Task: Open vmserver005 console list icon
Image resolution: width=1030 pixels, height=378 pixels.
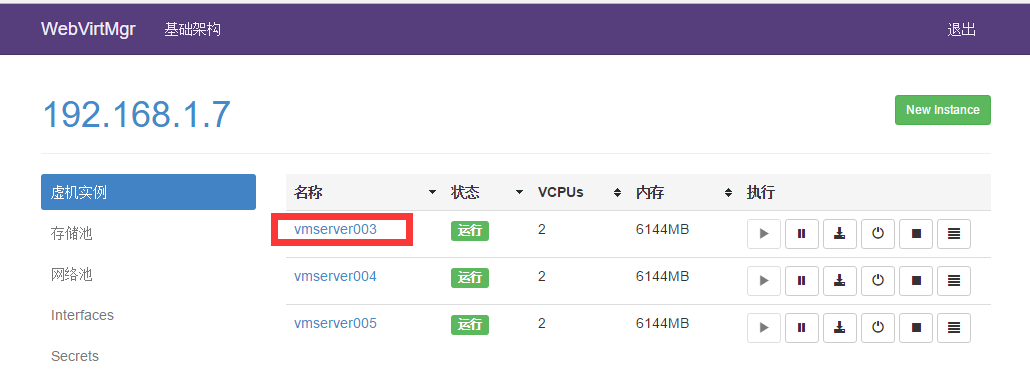Action: 954,327
